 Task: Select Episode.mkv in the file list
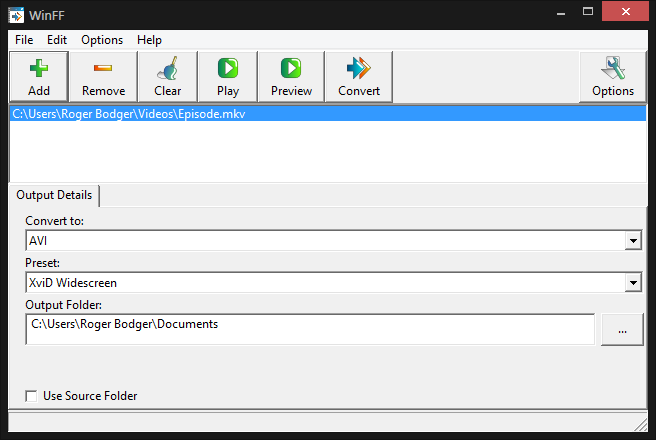point(129,114)
